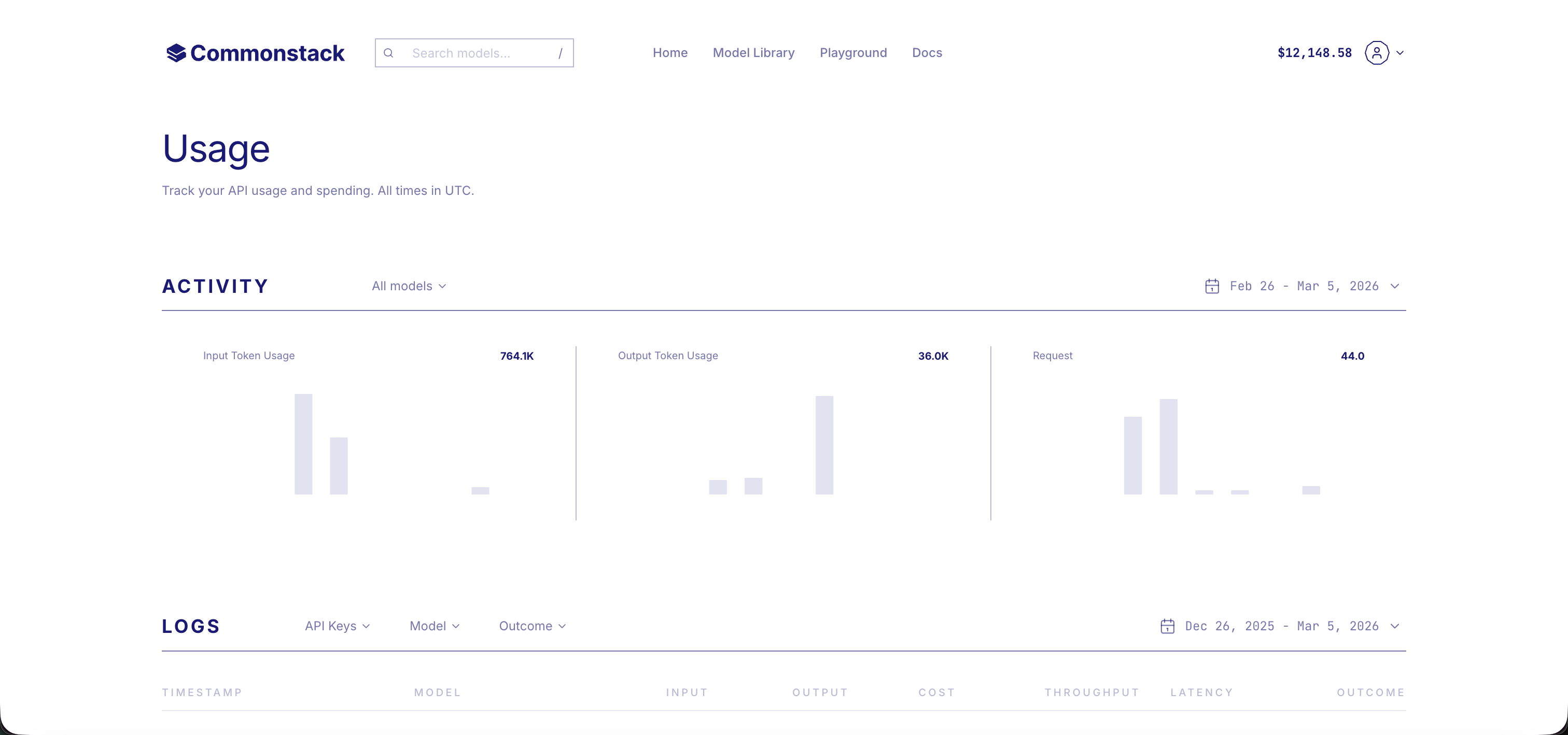Open the Docs link
1568x735 pixels.
927,53
